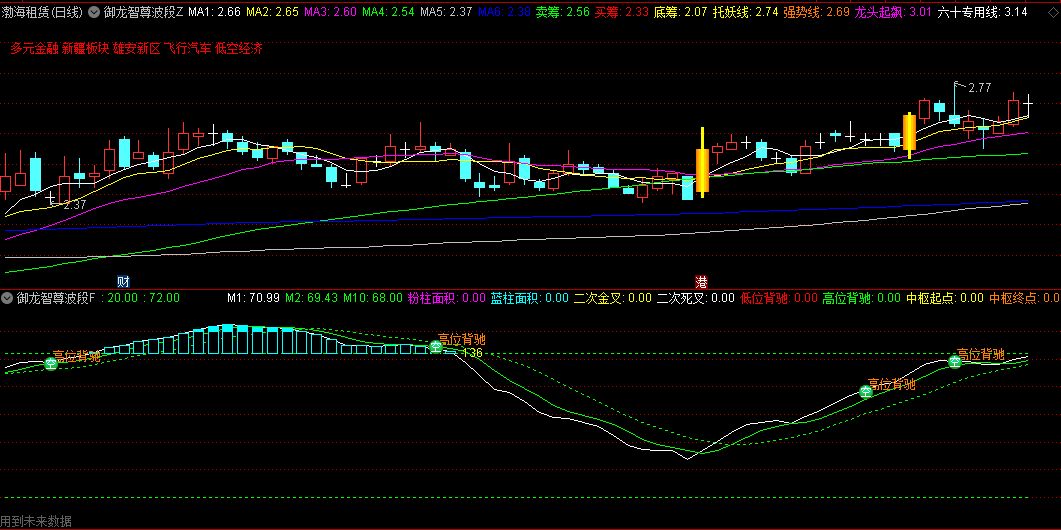Screen dimensions: 1061x530
Task: Click the 二次金叉: 0.00 legend entry
Action: point(613,298)
